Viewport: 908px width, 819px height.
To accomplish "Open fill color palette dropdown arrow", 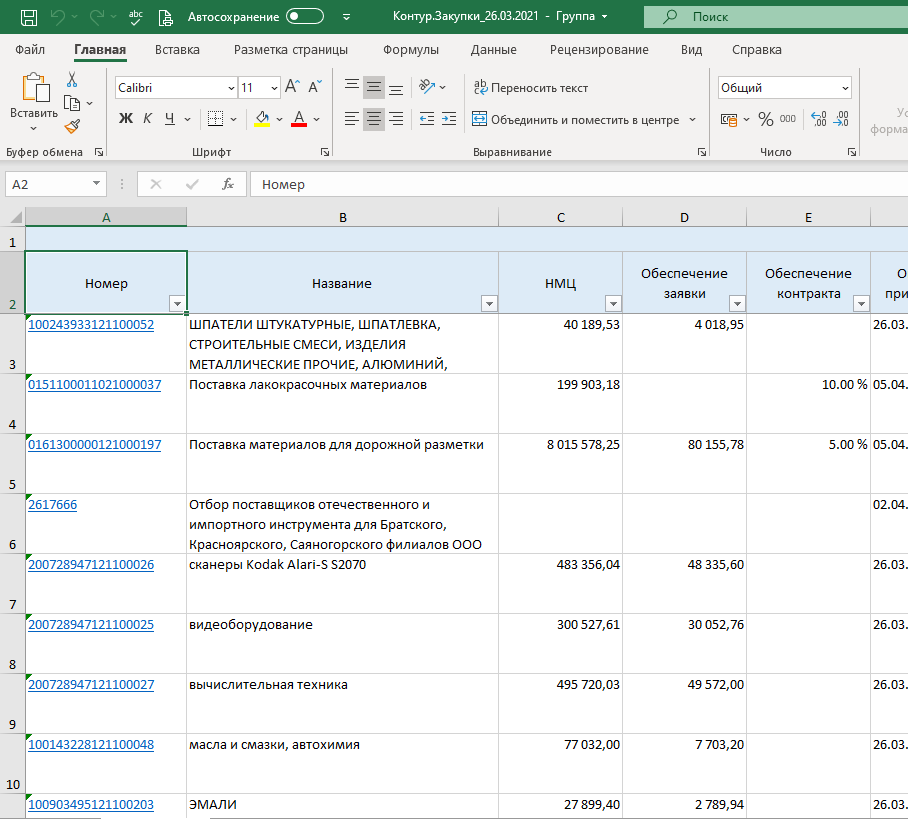I will 279,119.
